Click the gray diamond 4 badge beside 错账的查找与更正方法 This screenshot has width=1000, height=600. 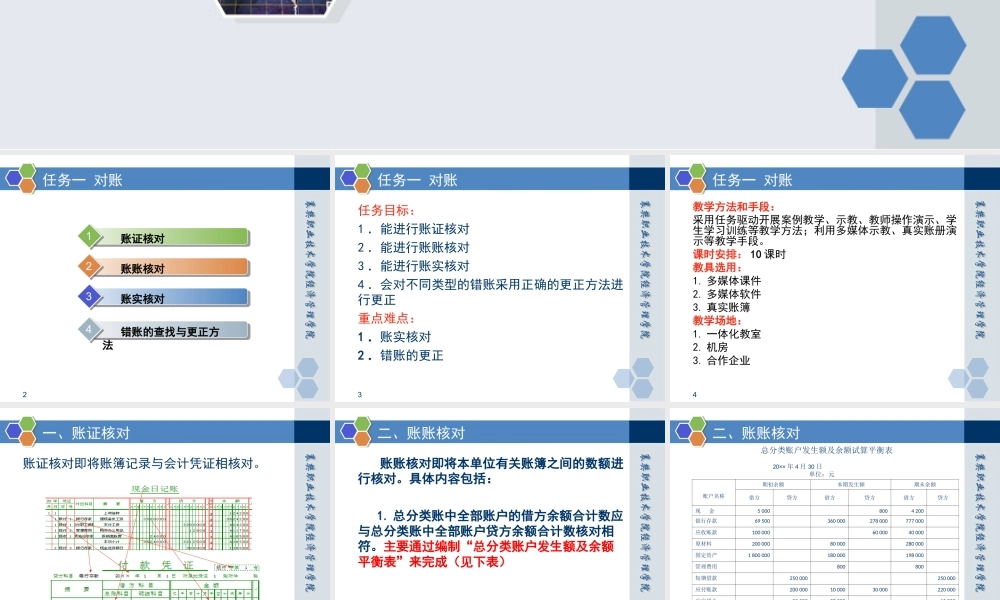tap(90, 327)
